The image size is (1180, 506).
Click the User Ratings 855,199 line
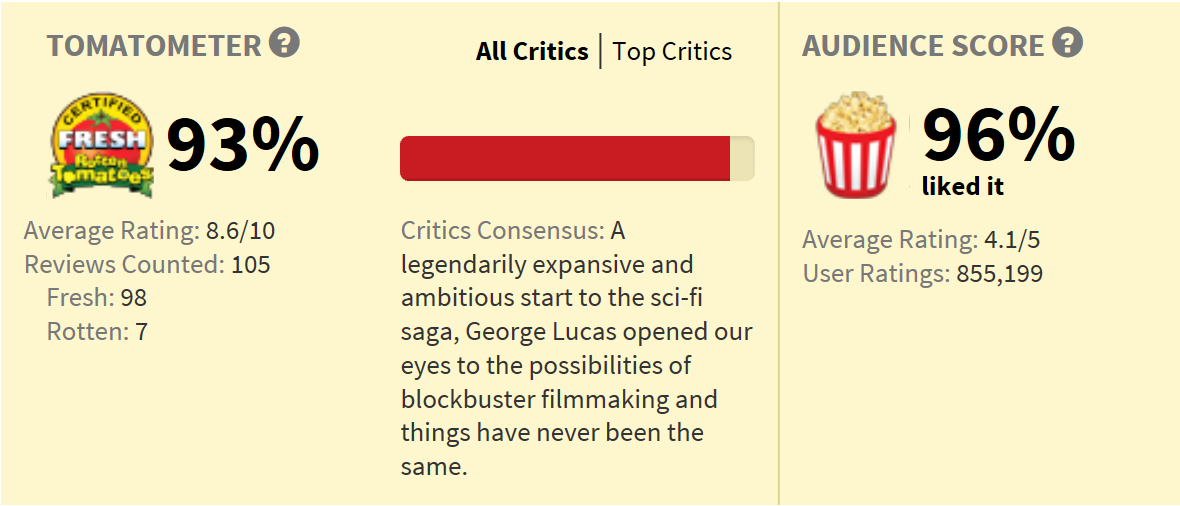[x=923, y=274]
